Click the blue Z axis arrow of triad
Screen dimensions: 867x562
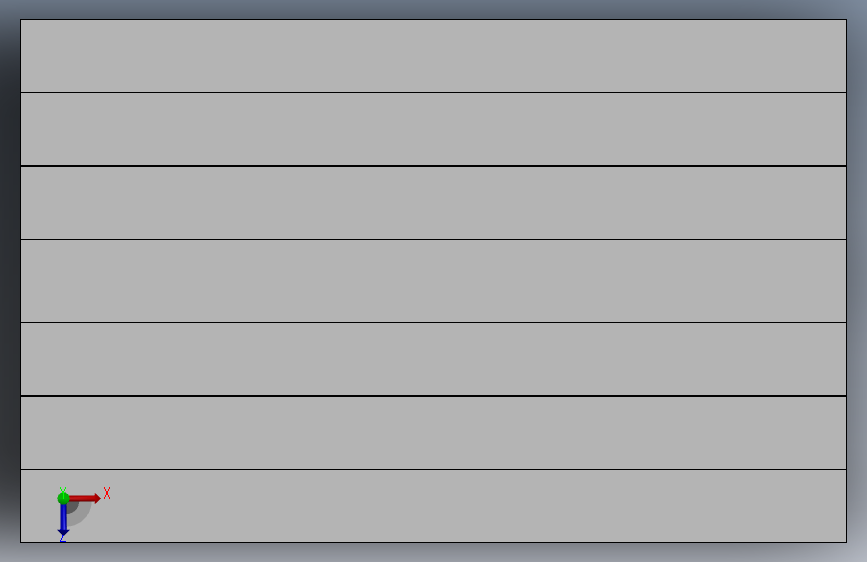[x=63, y=520]
